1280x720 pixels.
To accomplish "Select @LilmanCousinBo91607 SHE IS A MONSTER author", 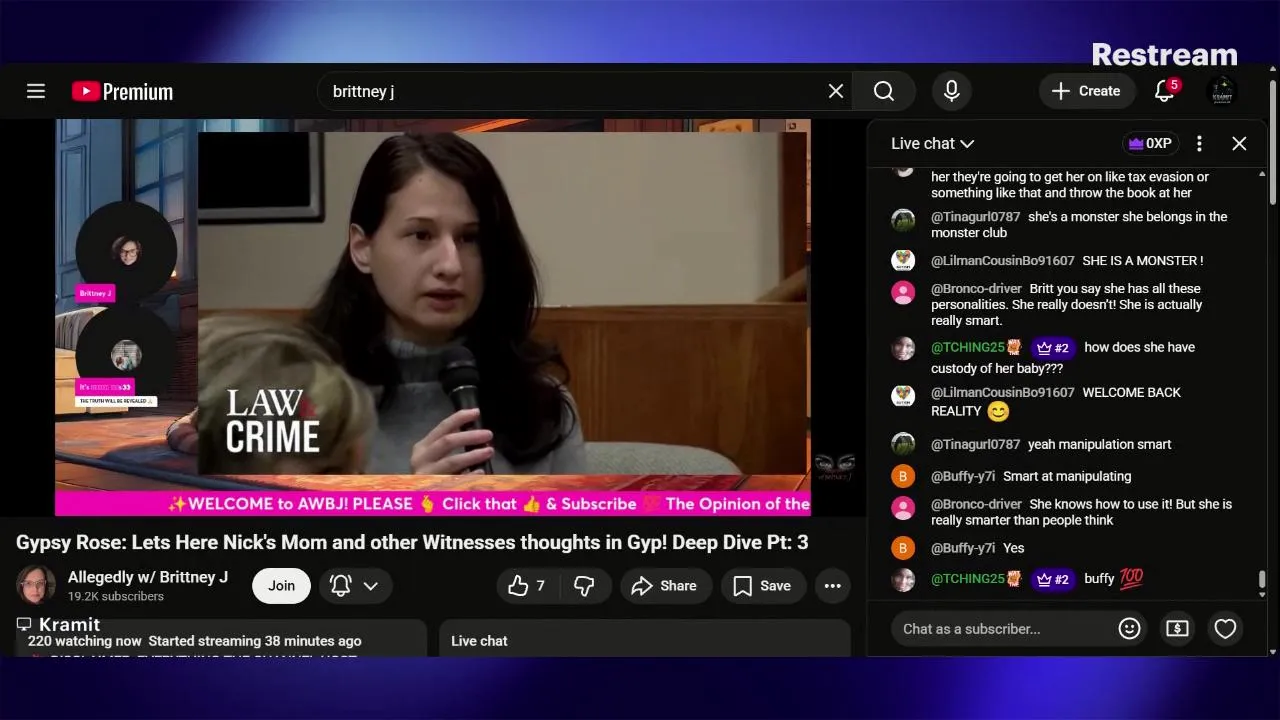I will (x=1002, y=261).
